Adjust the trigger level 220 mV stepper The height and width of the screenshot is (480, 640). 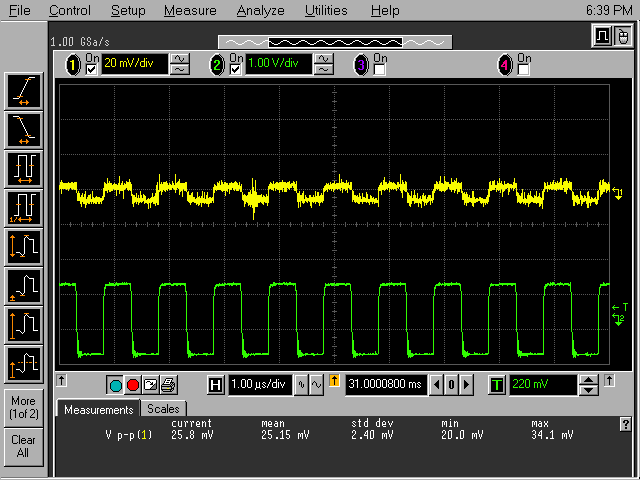589,385
